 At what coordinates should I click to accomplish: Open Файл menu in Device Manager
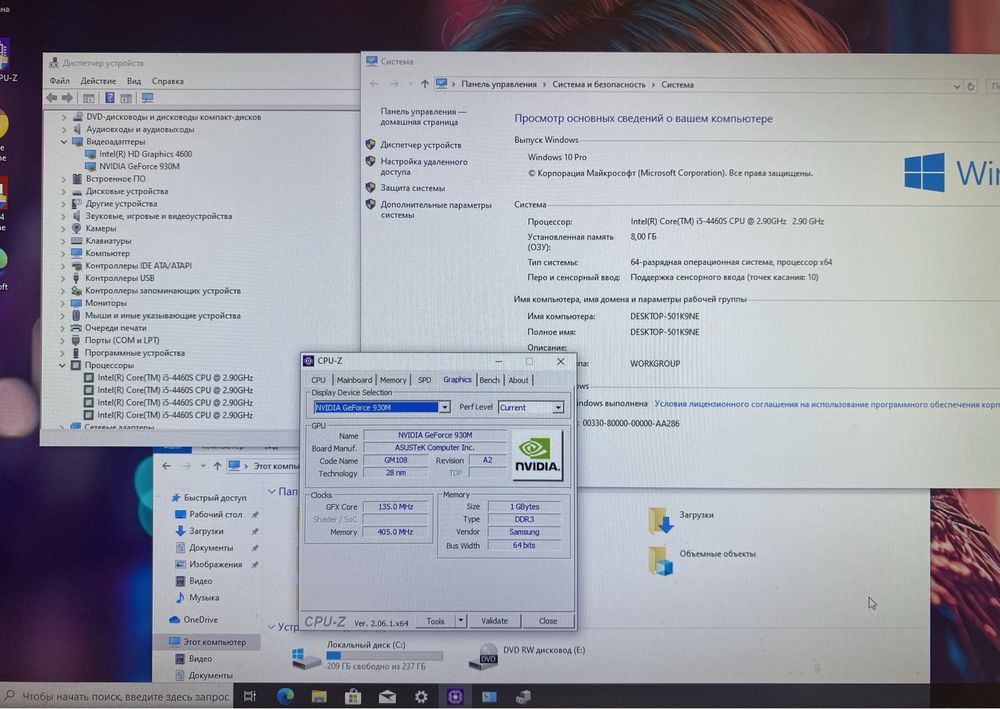(59, 81)
